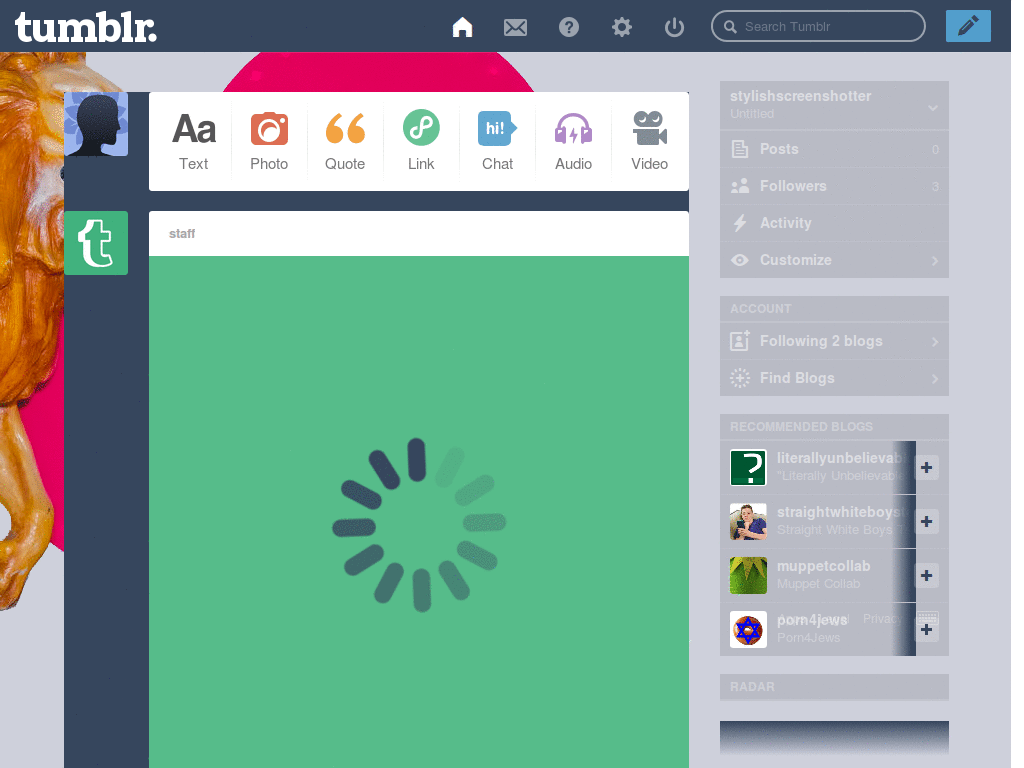Viewport: 1024px width, 768px height.
Task: Open the Help question mark icon
Action: [569, 27]
